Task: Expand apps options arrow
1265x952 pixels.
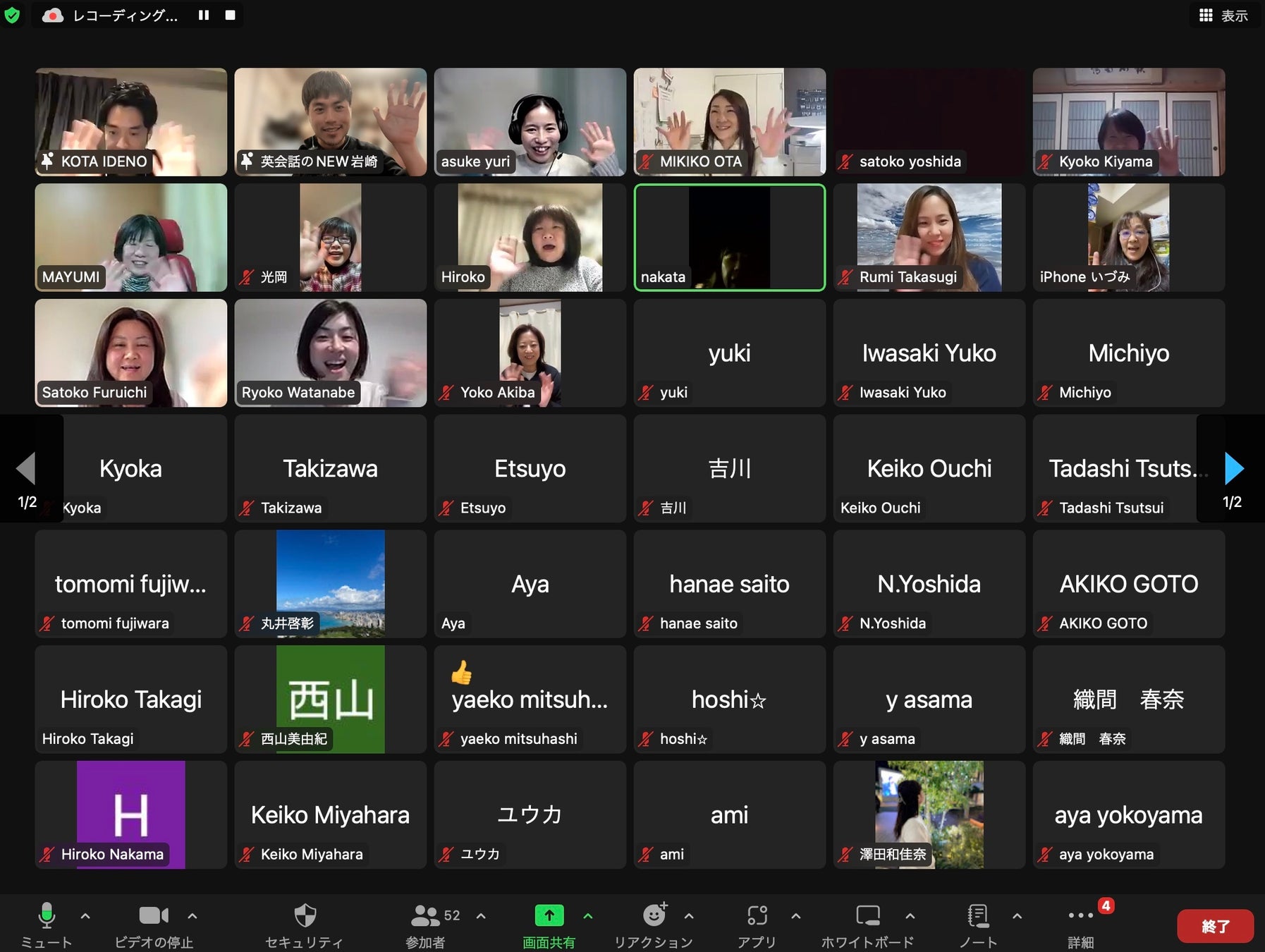Action: (796, 916)
